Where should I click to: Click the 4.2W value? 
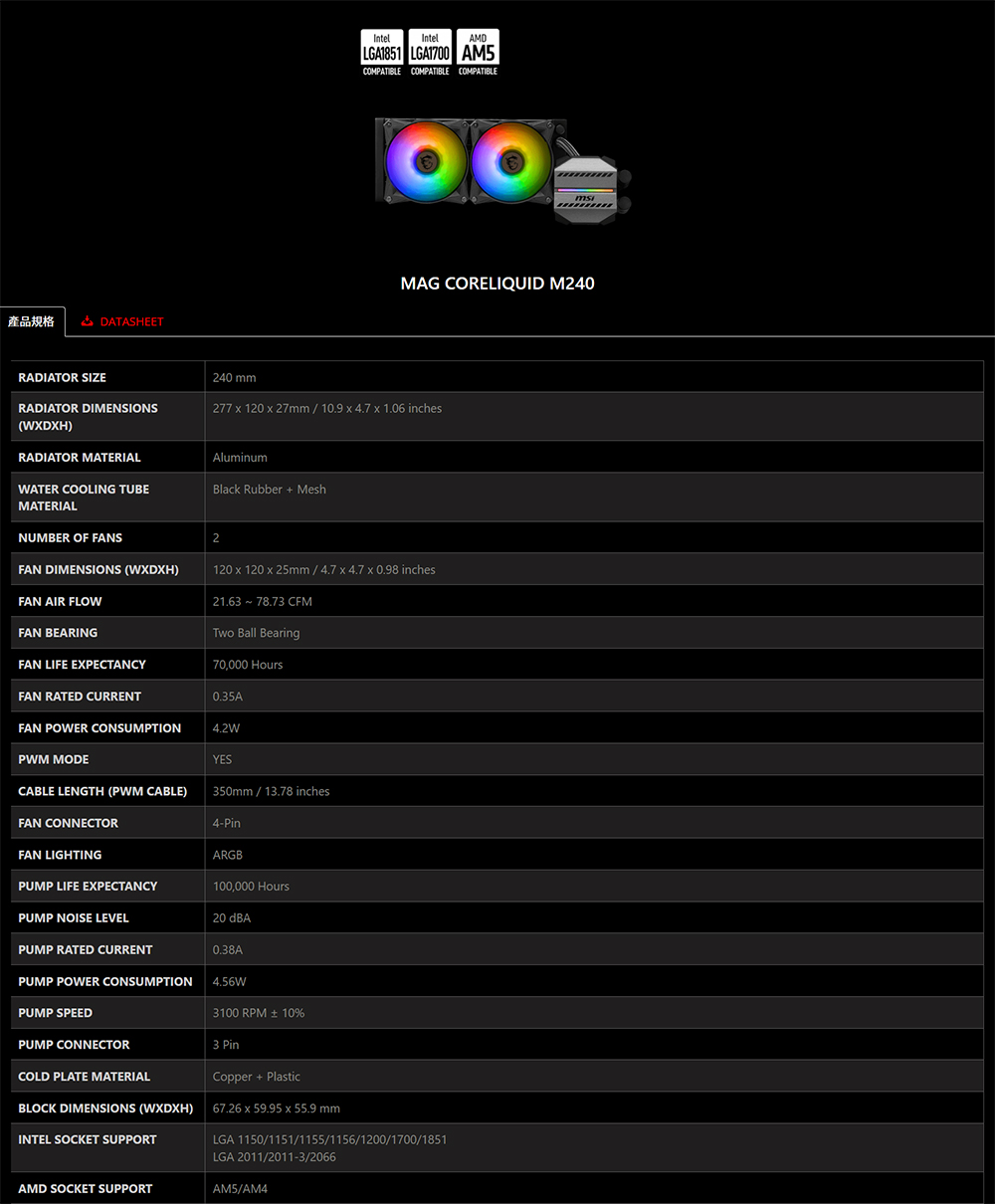226,727
